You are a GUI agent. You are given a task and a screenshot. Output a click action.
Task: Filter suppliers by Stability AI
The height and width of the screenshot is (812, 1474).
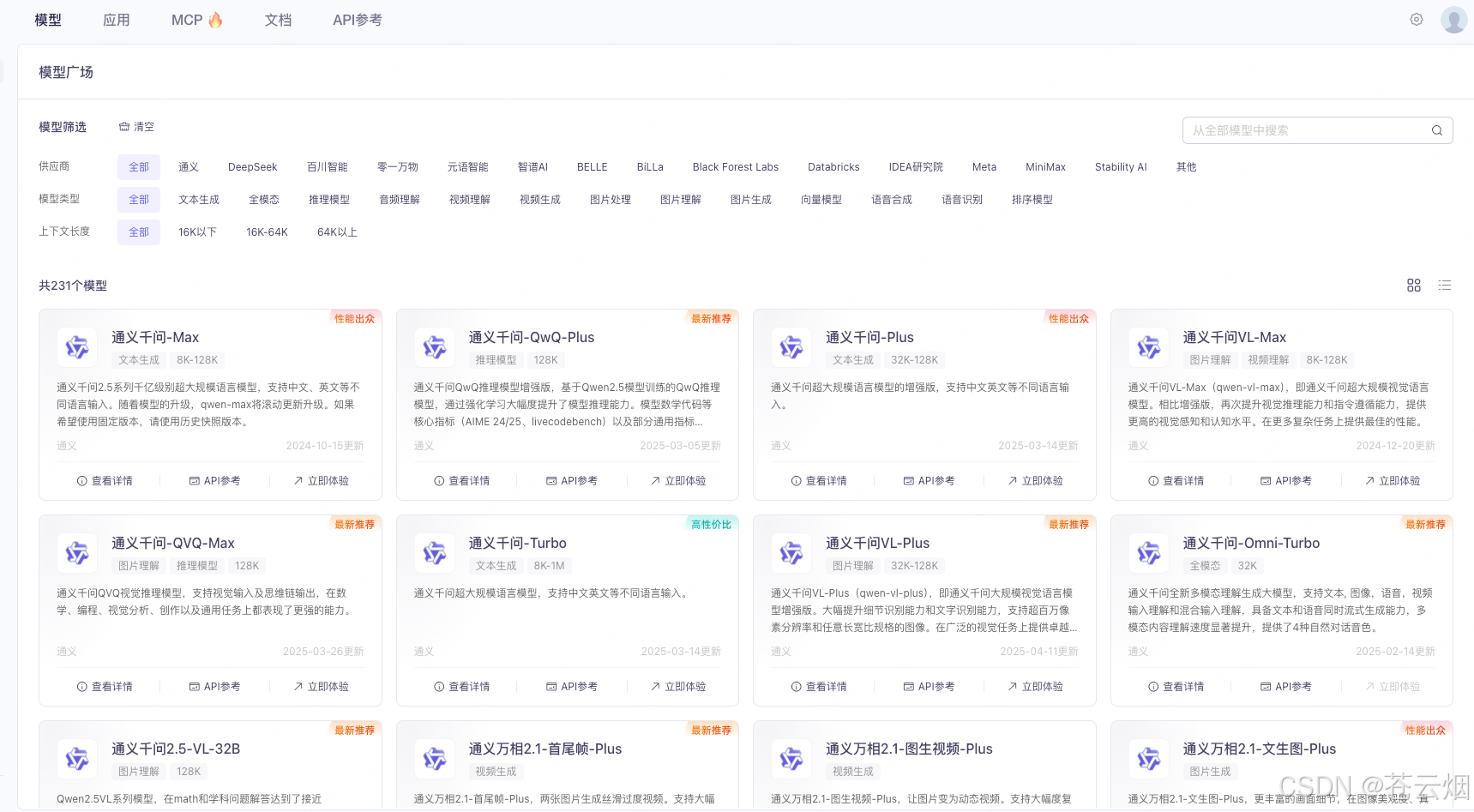1121,167
